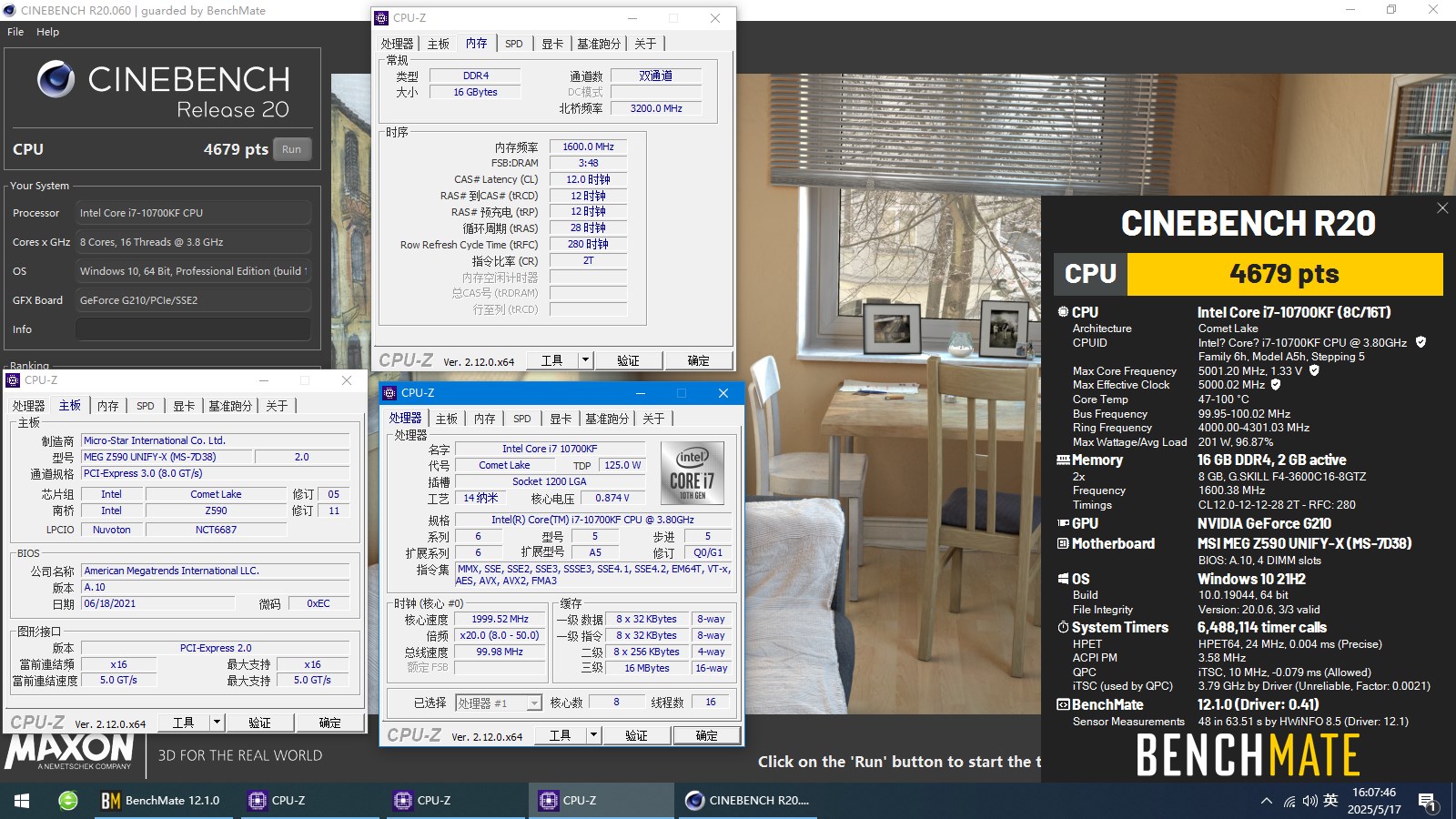Click CPU-Z icon in mainboard window title bar
The height and width of the screenshot is (819, 1456).
tap(13, 380)
